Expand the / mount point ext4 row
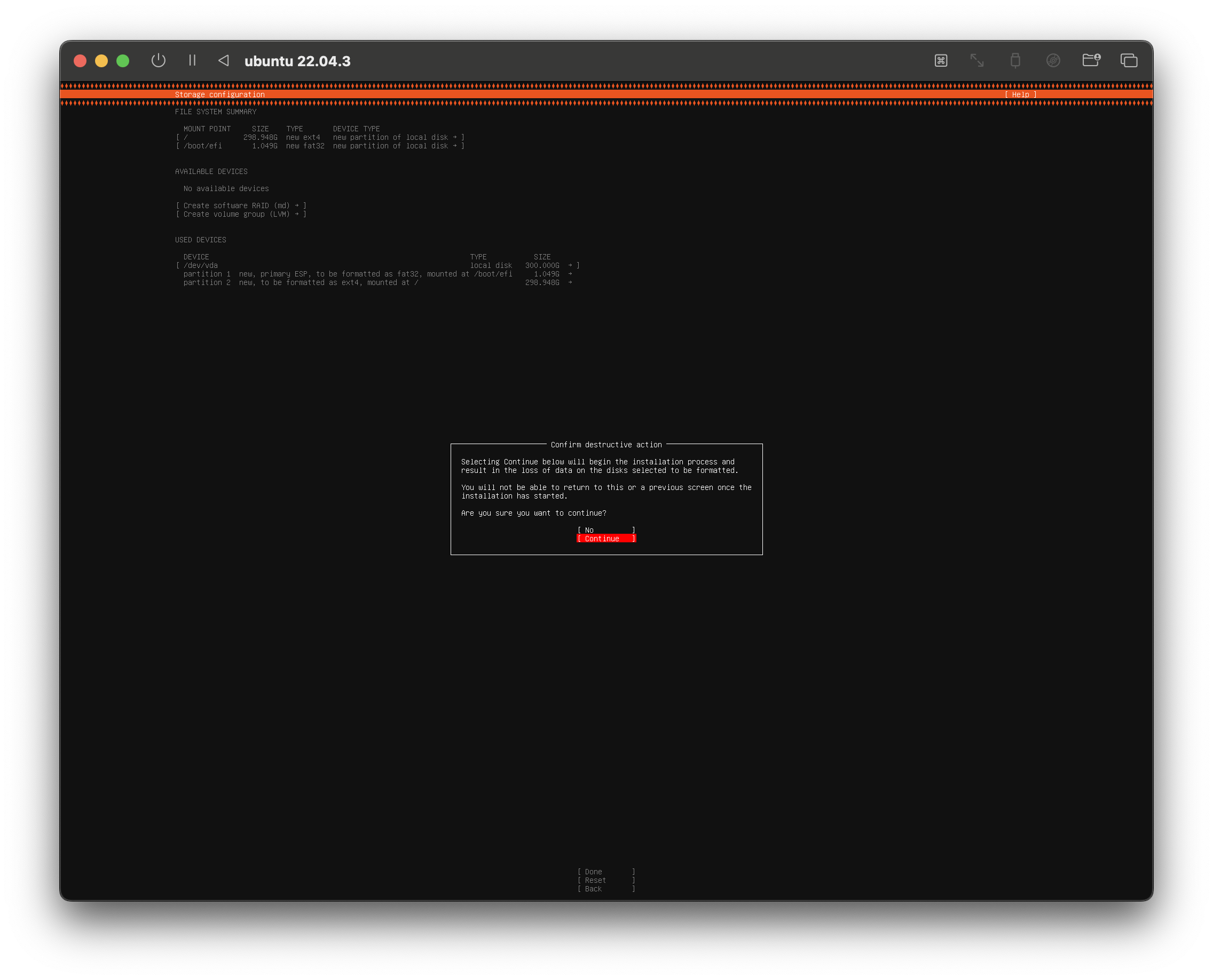 coord(320,137)
